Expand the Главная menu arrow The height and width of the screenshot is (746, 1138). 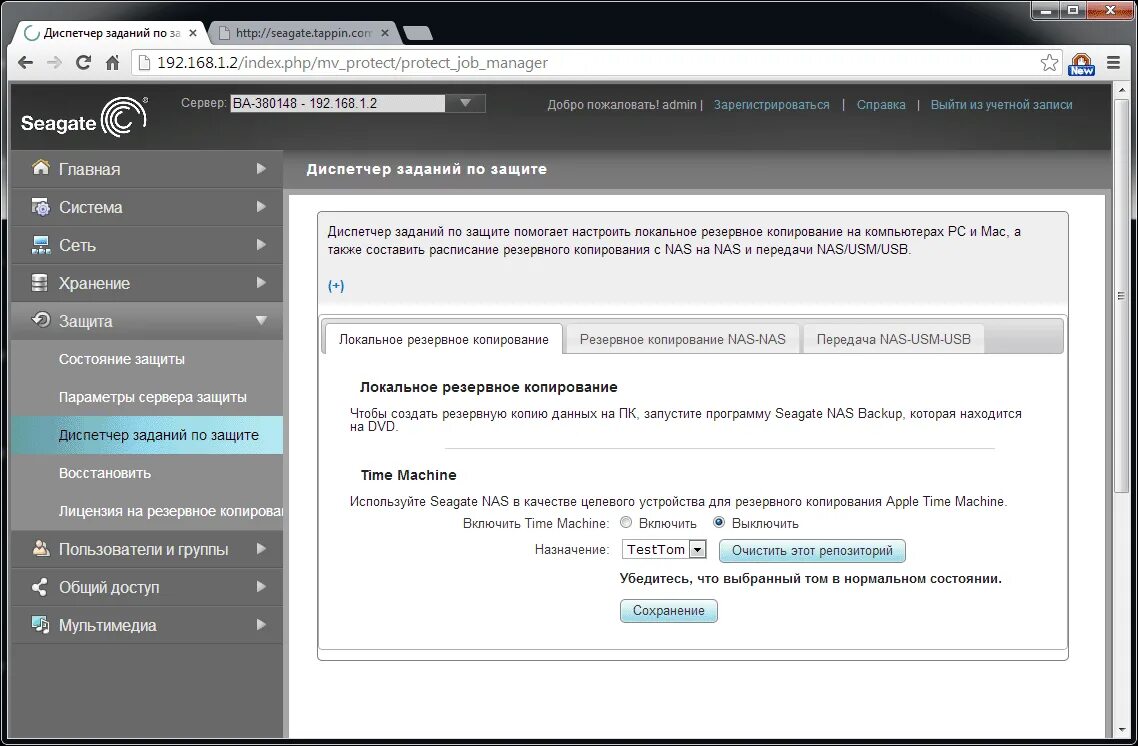coord(261,168)
